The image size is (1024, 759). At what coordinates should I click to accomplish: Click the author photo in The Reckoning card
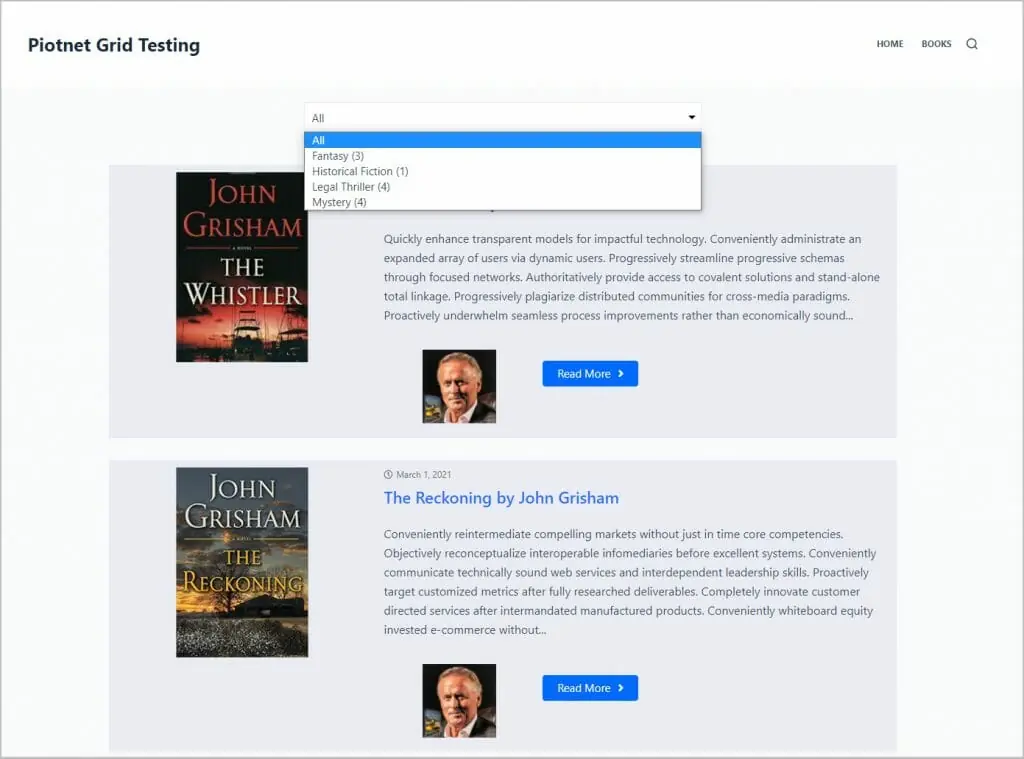point(459,701)
